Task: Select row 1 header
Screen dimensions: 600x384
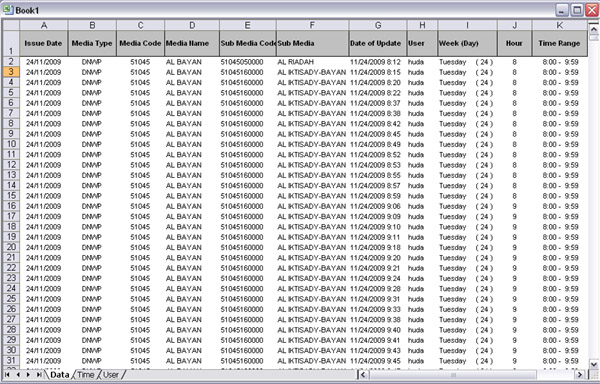Action: tap(11, 43)
